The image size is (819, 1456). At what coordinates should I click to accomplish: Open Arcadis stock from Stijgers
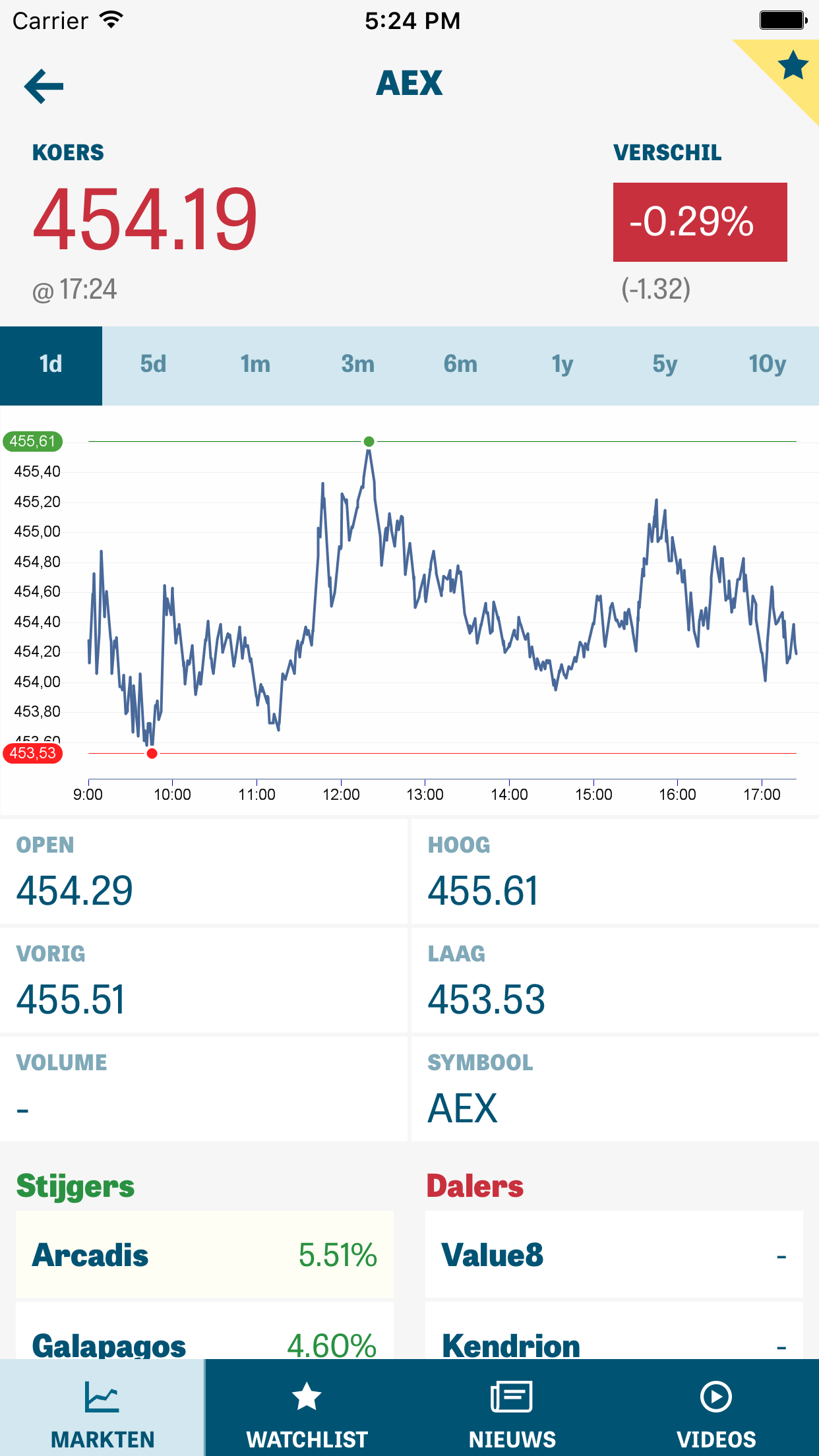204,1254
